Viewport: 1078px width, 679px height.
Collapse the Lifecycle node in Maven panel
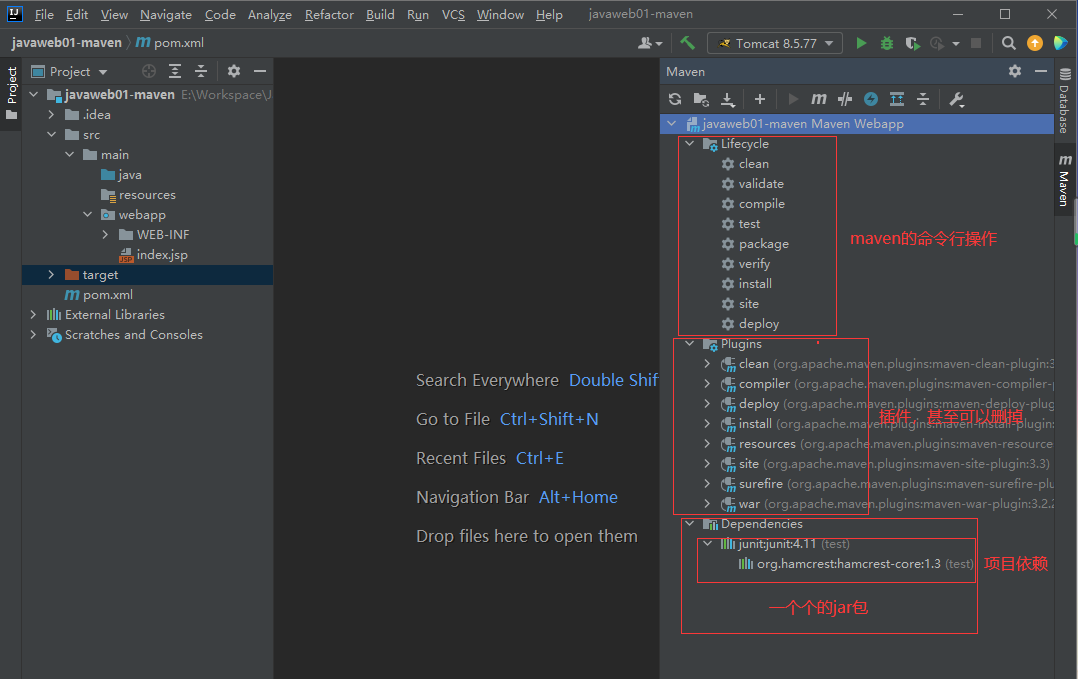pyautogui.click(x=690, y=144)
